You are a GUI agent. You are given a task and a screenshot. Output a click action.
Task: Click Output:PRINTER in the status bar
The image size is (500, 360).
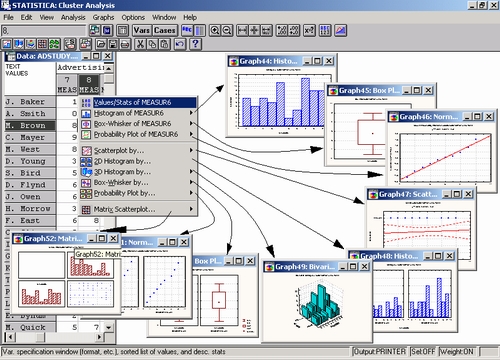pyautogui.click(x=380, y=352)
